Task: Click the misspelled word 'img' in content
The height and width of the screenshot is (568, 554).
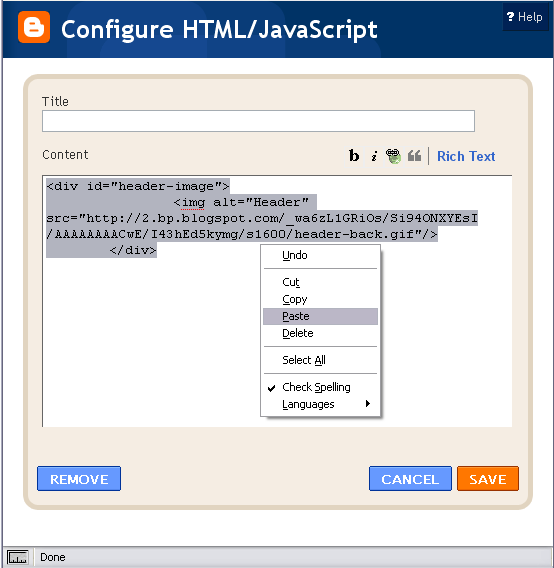Action: coord(193,202)
